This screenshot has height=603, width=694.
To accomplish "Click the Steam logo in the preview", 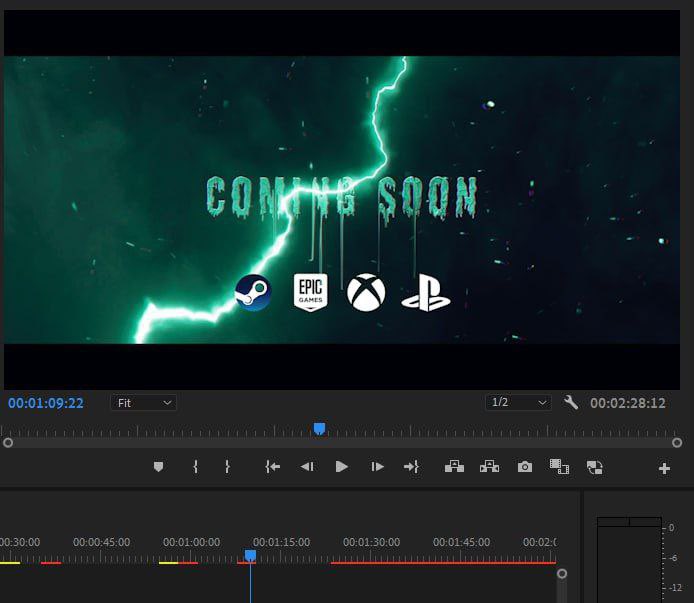I will pyautogui.click(x=253, y=292).
